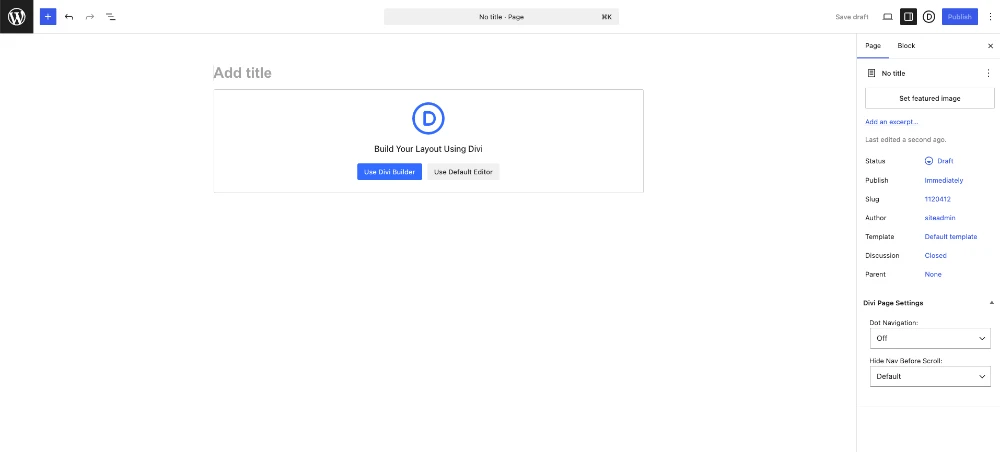Click the Add title field

[428, 73]
